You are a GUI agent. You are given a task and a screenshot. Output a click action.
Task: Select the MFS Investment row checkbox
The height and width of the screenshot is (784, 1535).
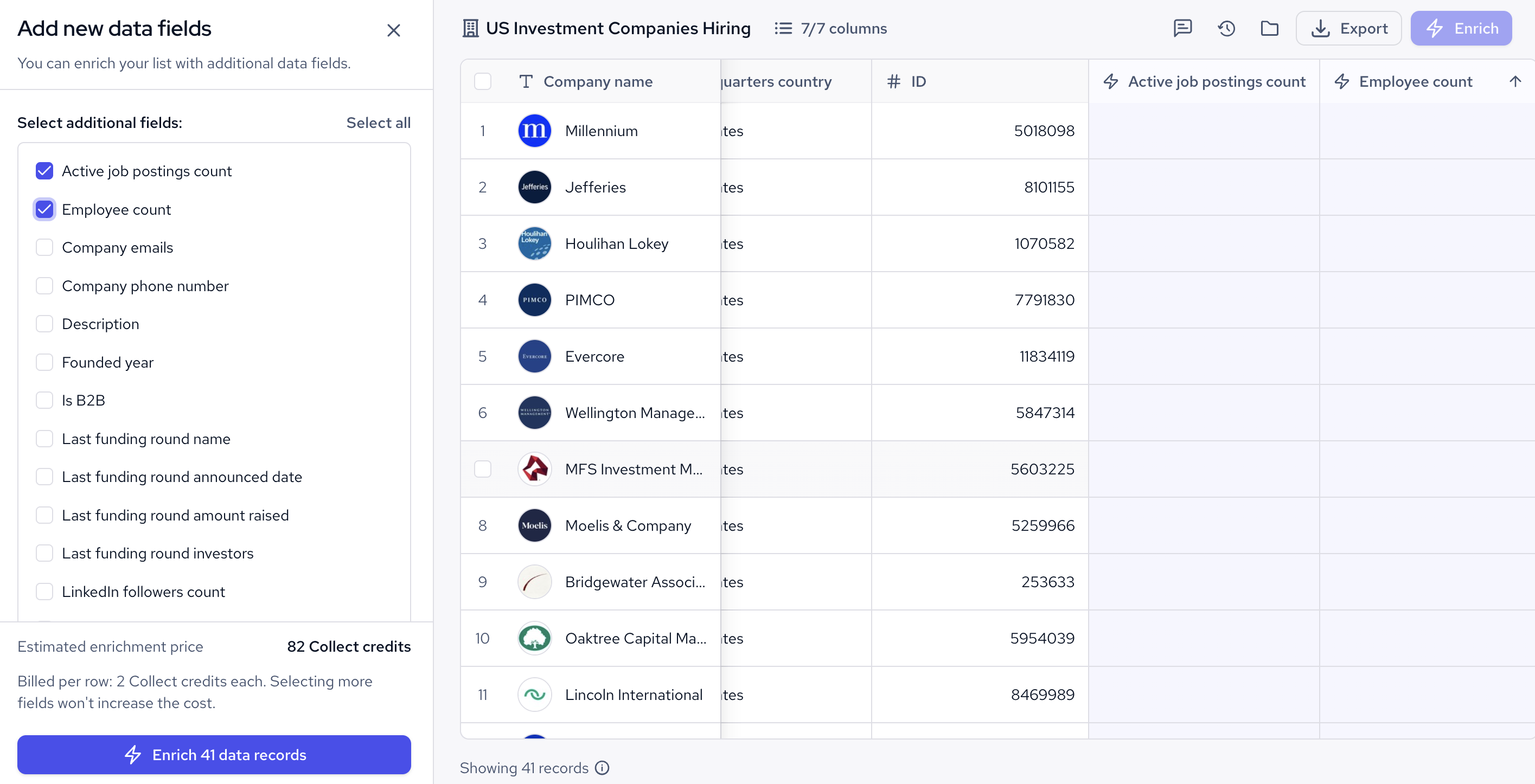[x=483, y=469]
